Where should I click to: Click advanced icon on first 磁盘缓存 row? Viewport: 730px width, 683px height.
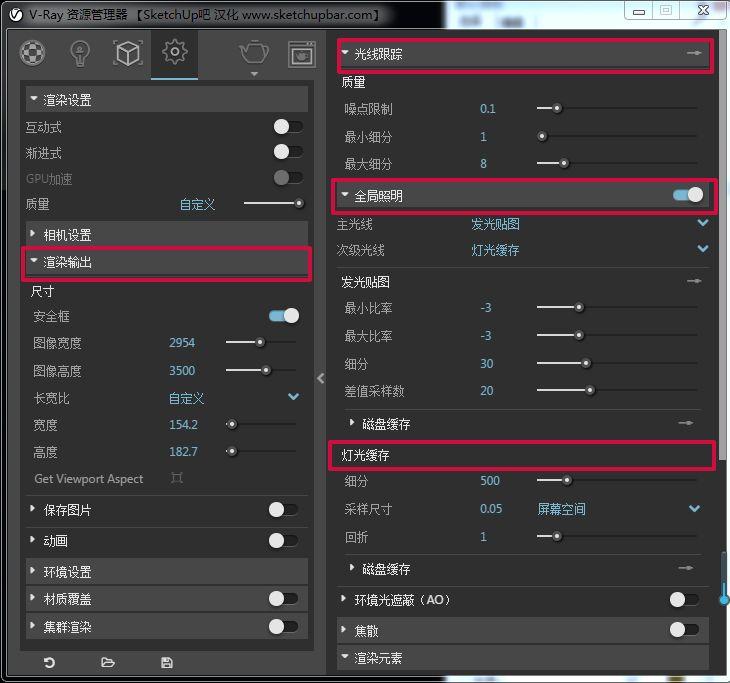tap(686, 423)
